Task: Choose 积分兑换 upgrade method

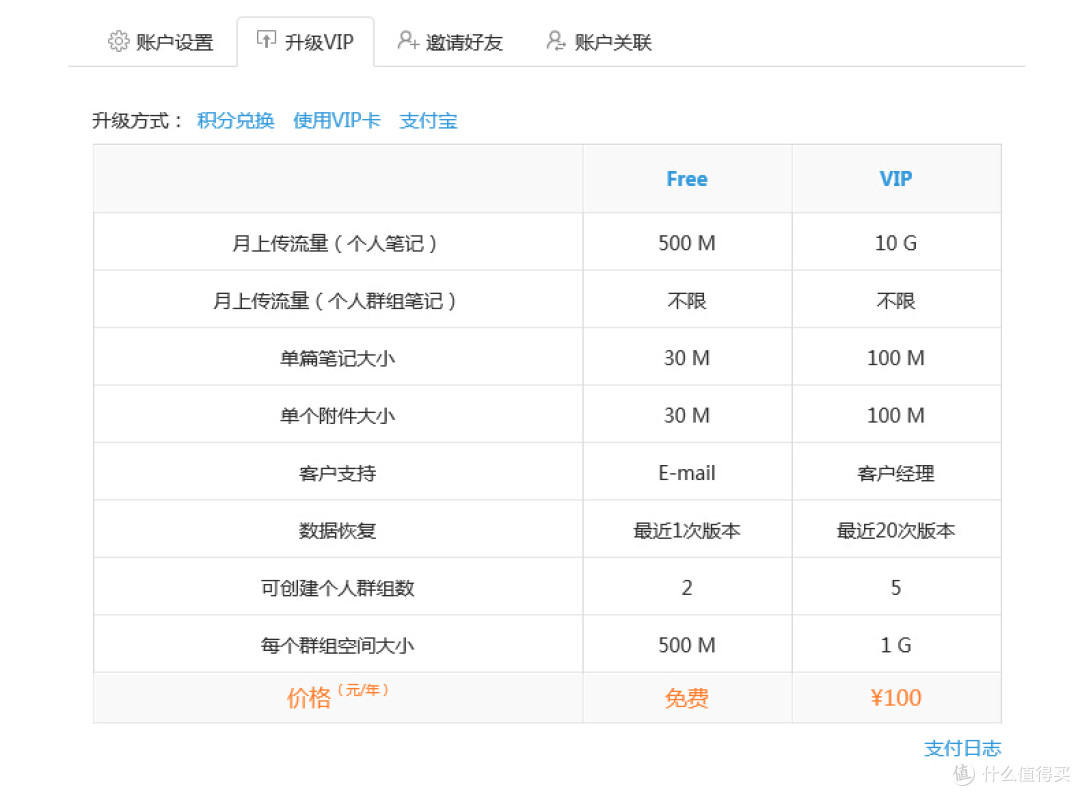Action: pos(236,121)
